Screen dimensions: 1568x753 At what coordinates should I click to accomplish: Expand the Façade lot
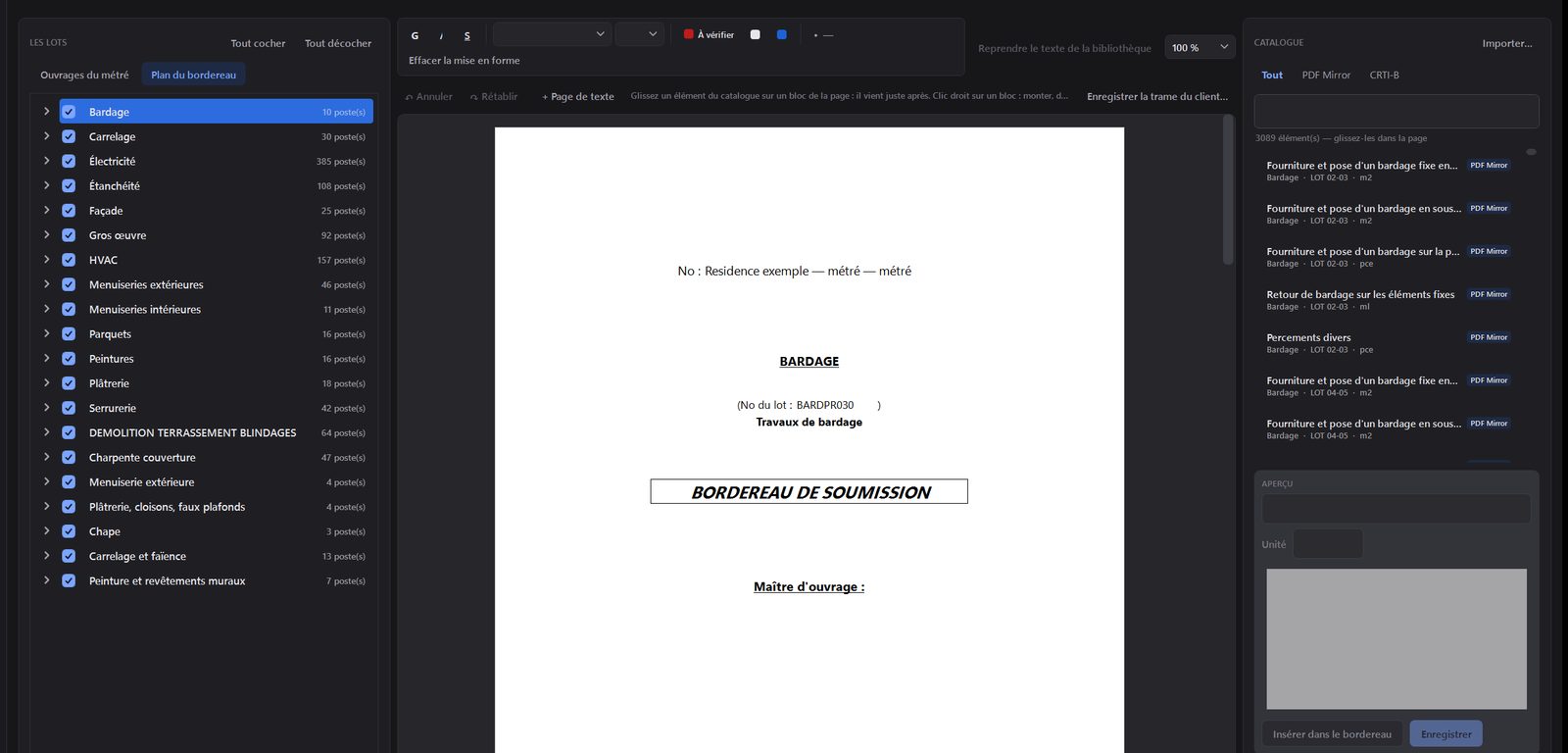point(46,210)
